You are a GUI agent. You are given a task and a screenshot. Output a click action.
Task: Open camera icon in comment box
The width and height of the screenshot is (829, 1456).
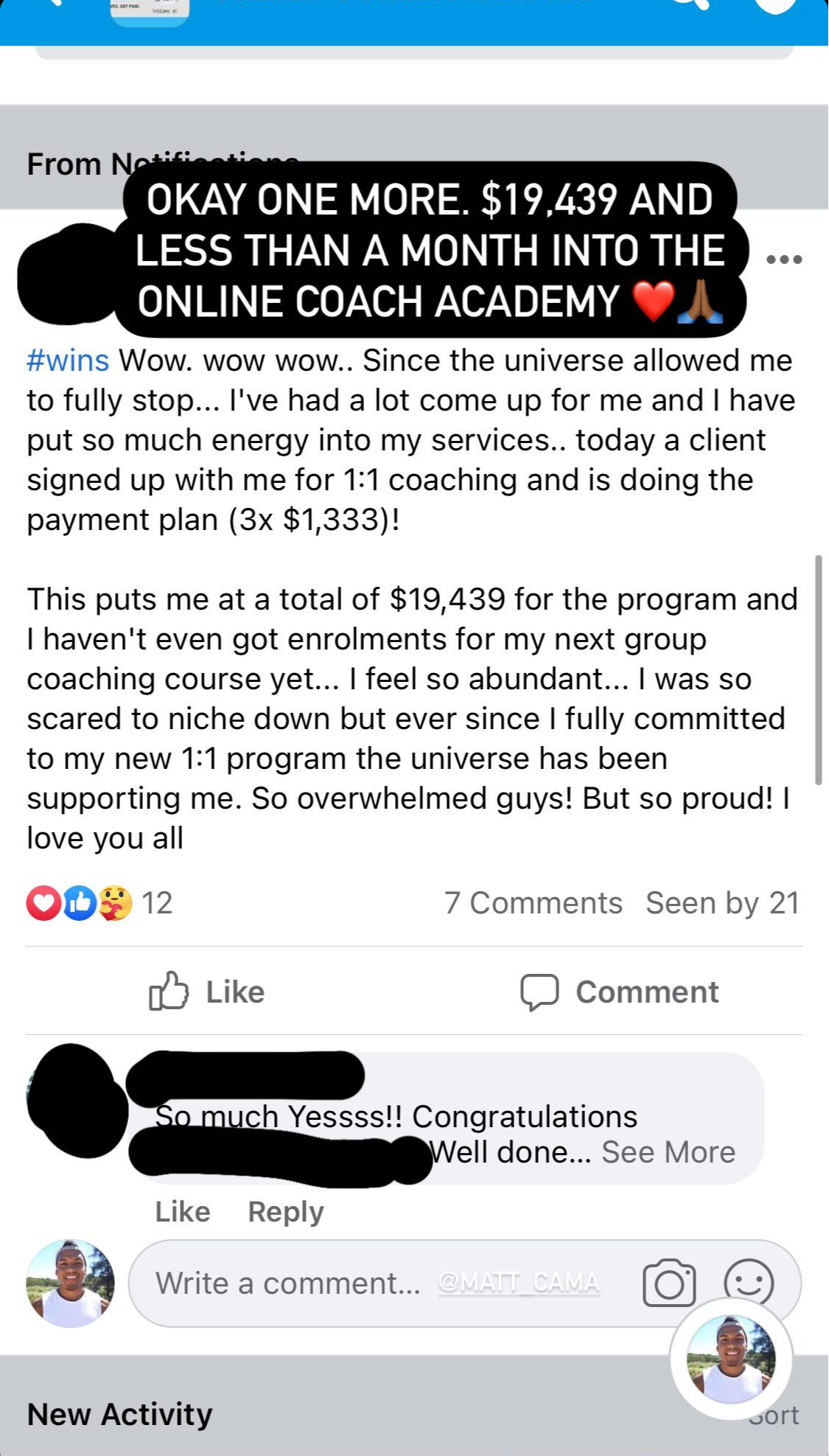tap(669, 1283)
